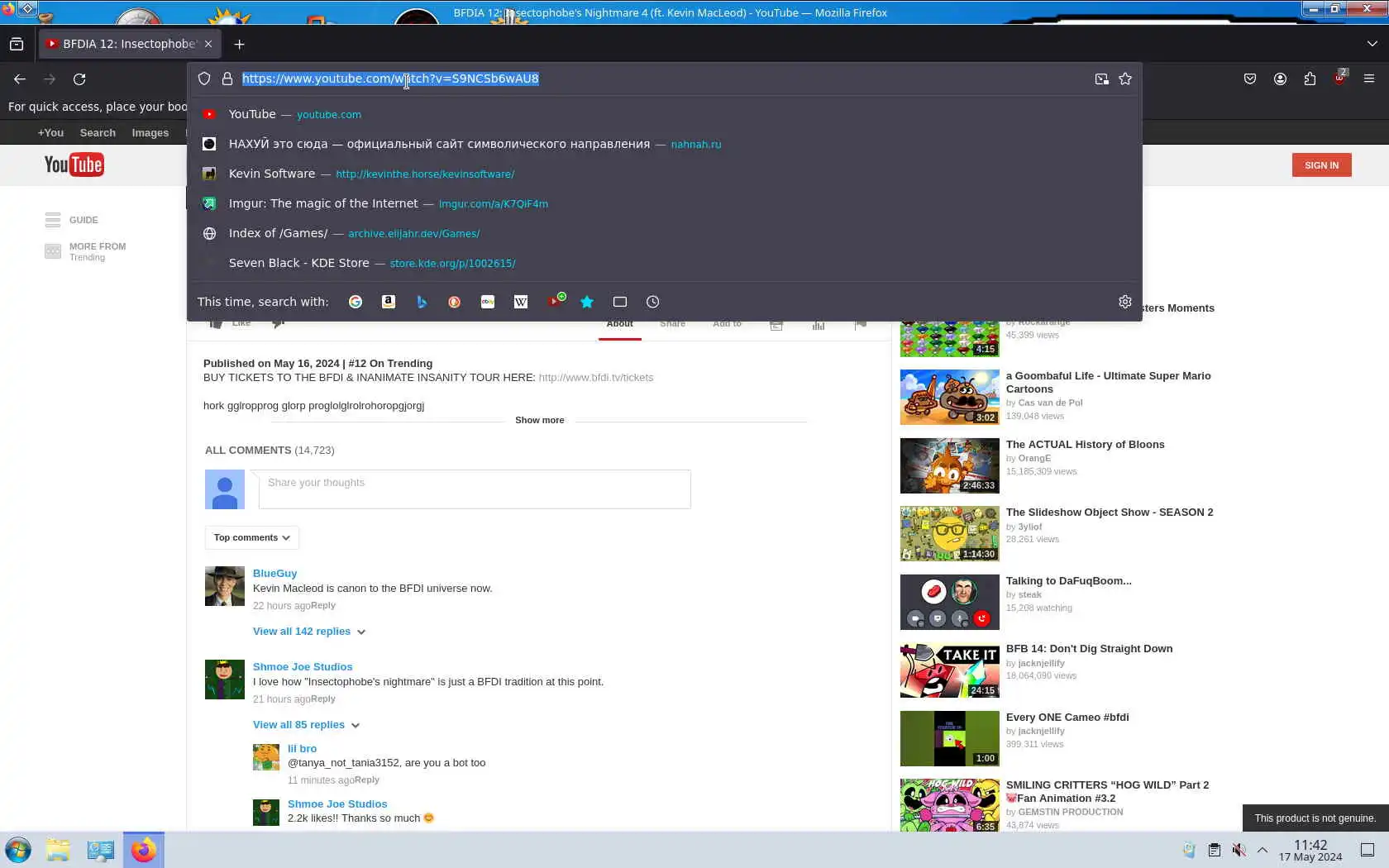Search this time with DuckDuckGo

[455, 302]
